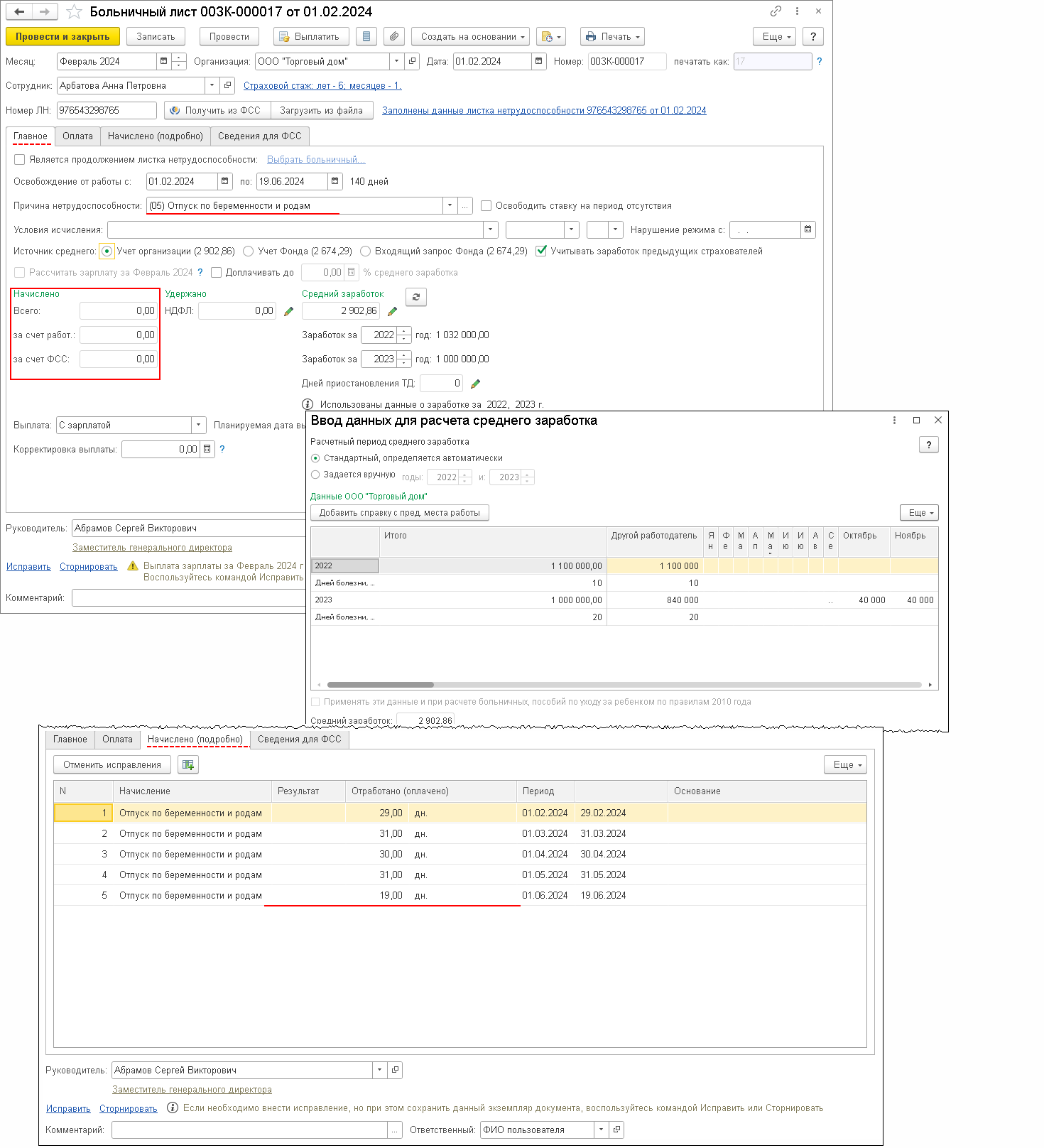The image size is (1044, 1148).
Task: Decrease the Заработок за 2023 year stepper
Action: (404, 364)
